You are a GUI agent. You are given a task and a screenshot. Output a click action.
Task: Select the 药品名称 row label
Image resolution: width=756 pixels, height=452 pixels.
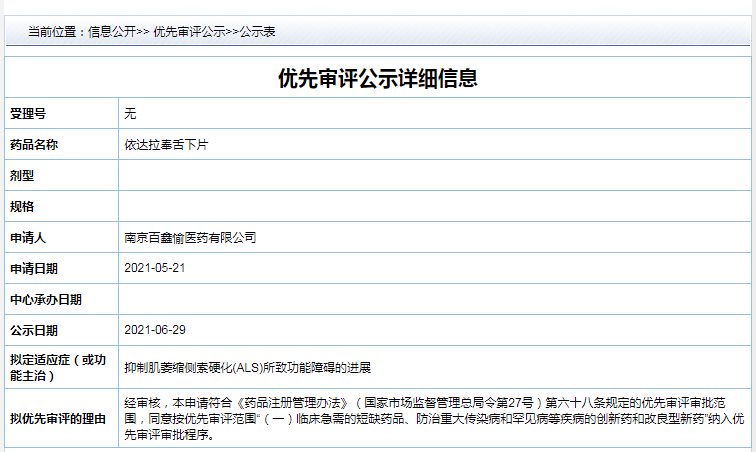pyautogui.click(x=34, y=145)
